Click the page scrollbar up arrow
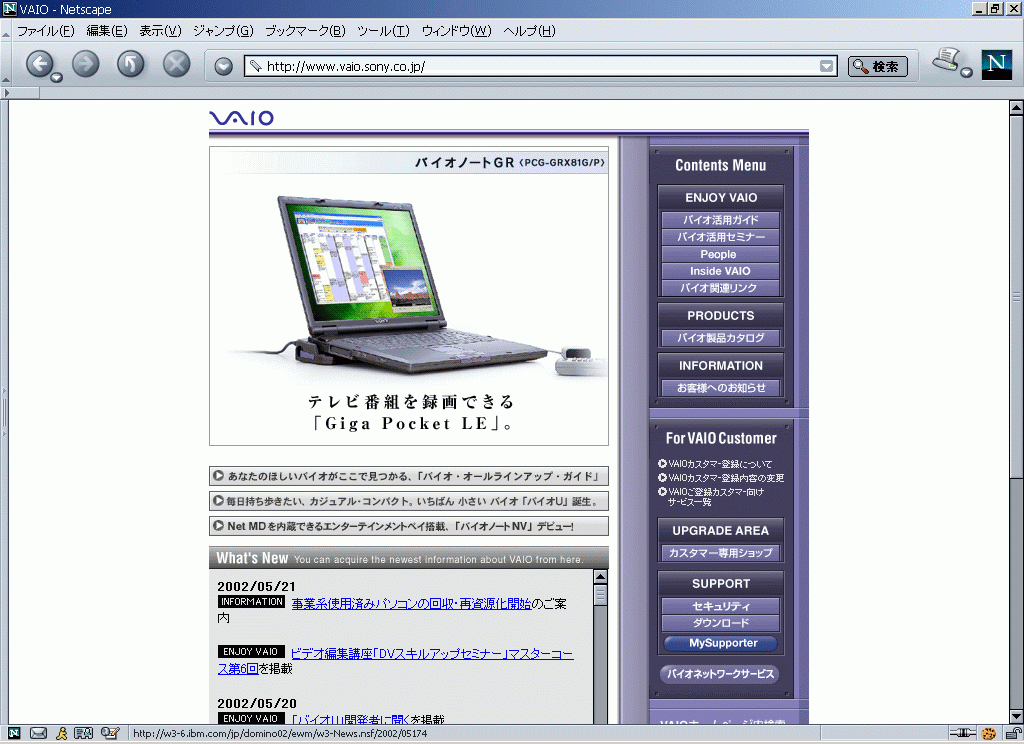 [x=1016, y=108]
